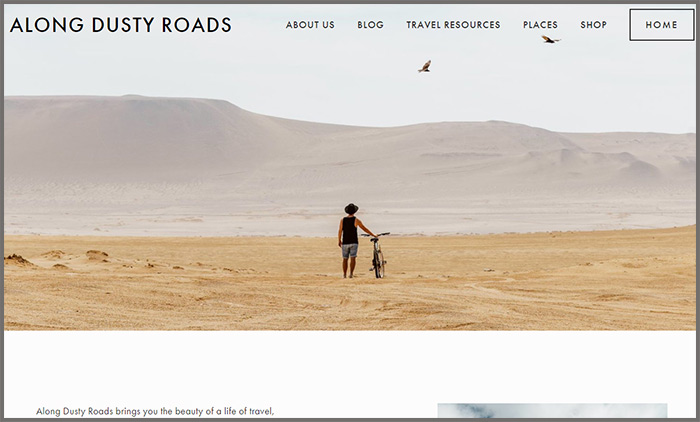The height and width of the screenshot is (422, 700).
Task: Click the bird beneath the Places link
Action: tap(550, 39)
